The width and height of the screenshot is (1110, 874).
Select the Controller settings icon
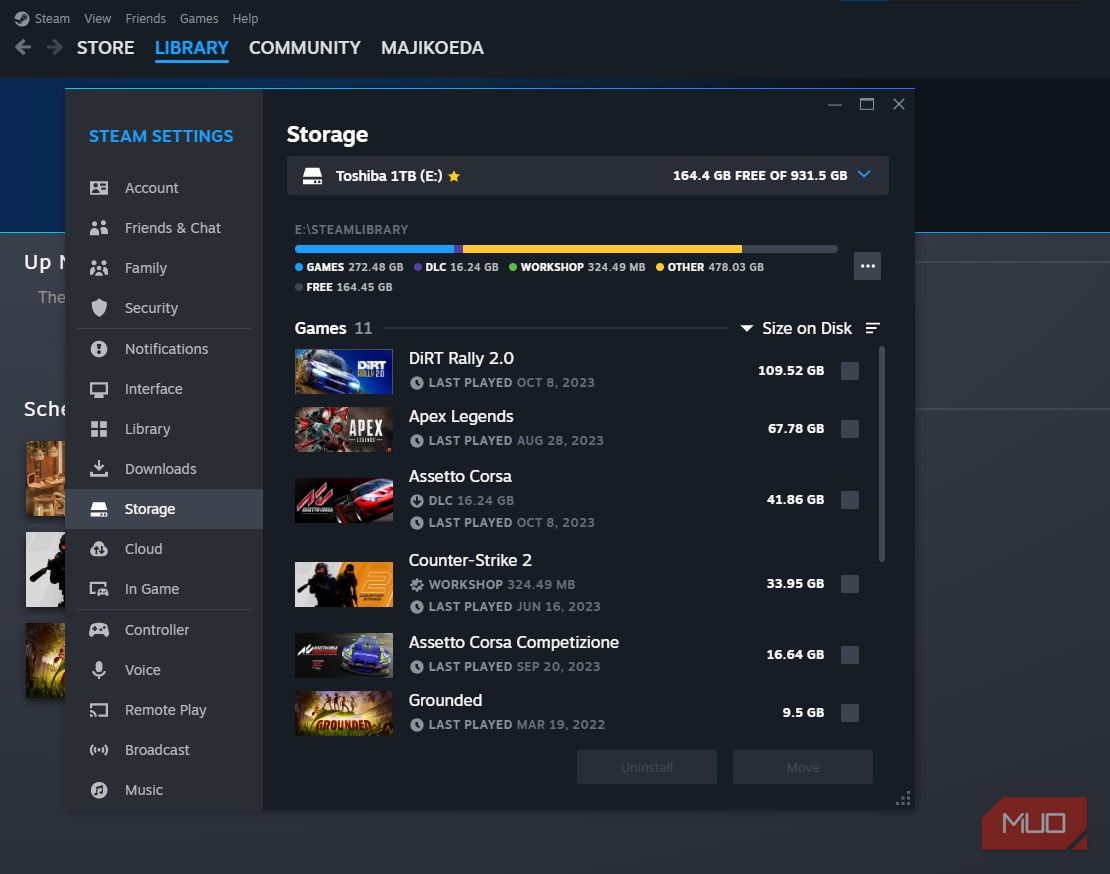(x=99, y=630)
